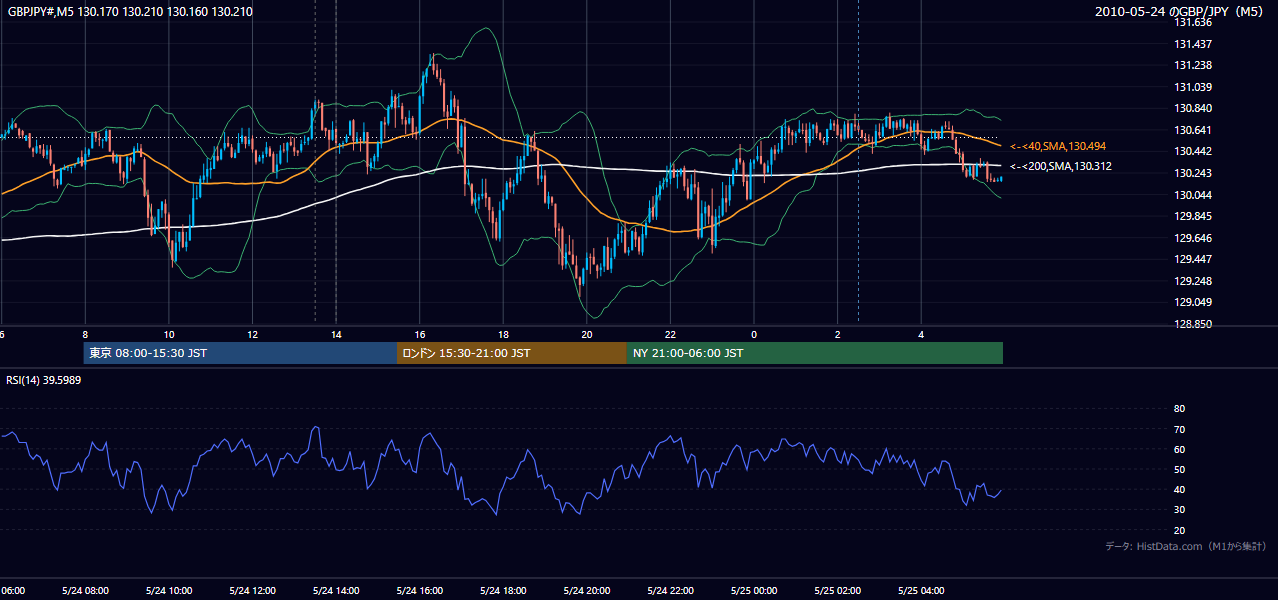Click price axis value 131.437
Viewport: 1278px width, 600px height.
(x=1193, y=44)
